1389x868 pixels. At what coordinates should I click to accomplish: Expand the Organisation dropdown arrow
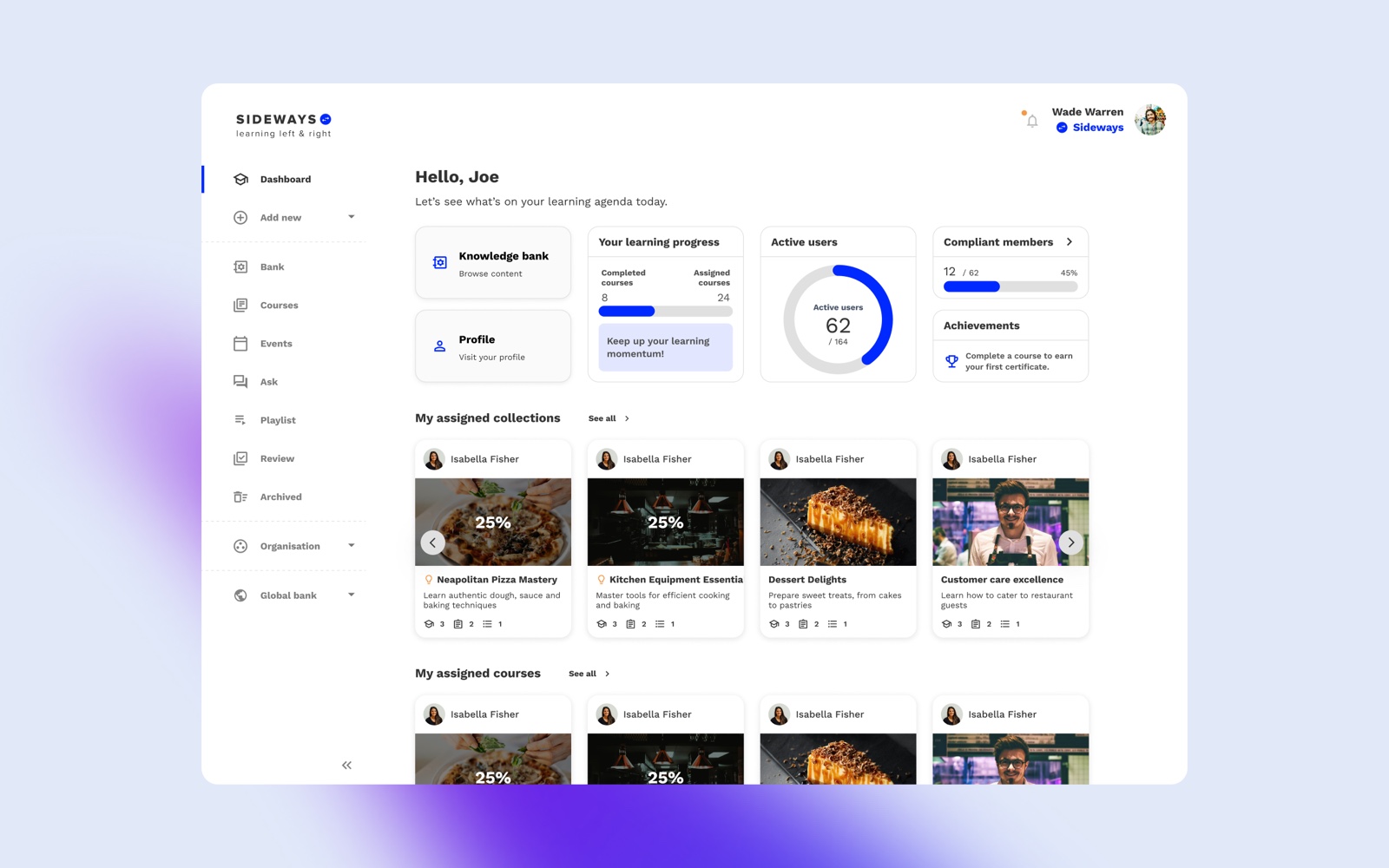[352, 546]
